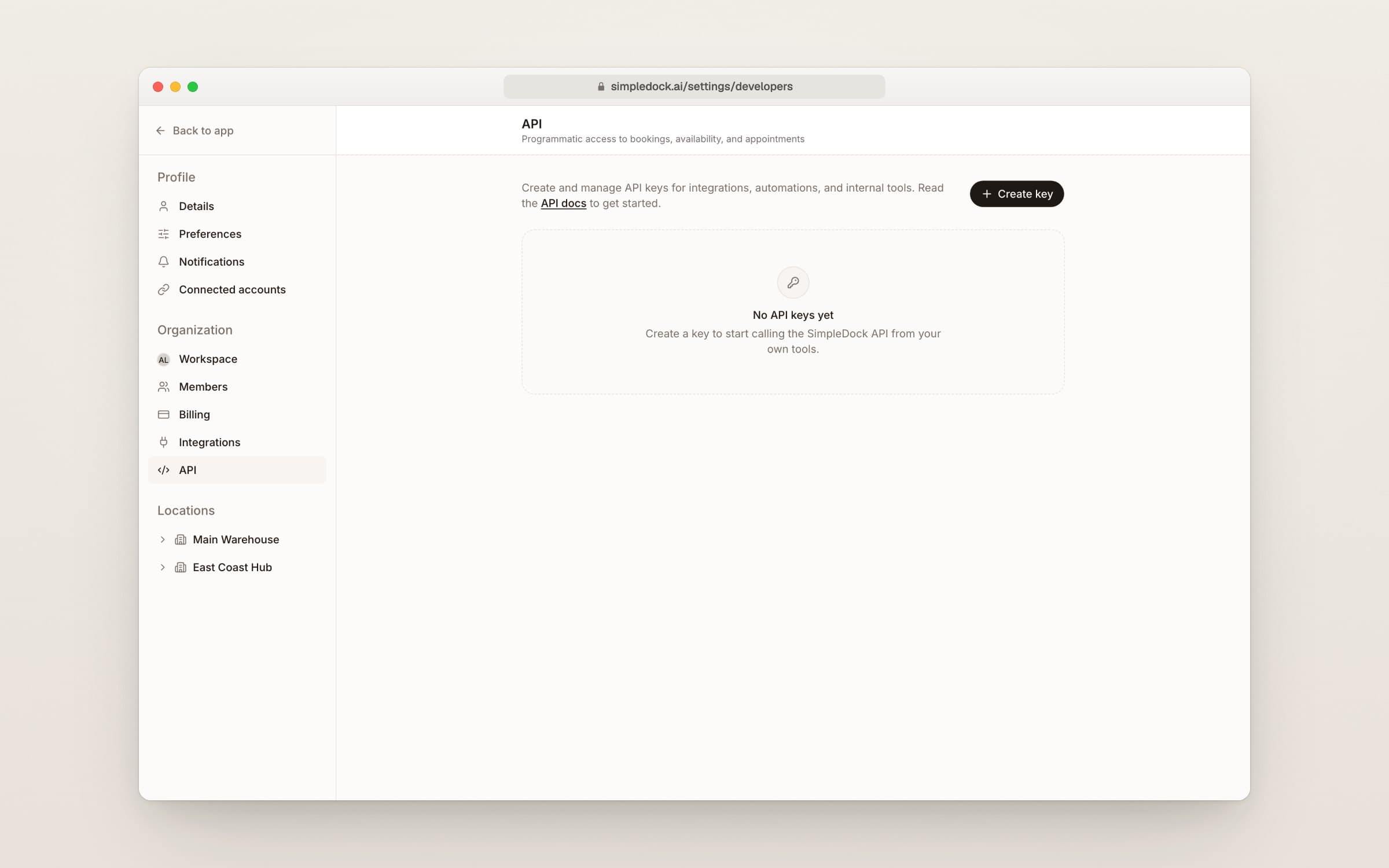The image size is (1389, 868).
Task: Click the back arrow icon beside Back to app
Action: click(160, 131)
